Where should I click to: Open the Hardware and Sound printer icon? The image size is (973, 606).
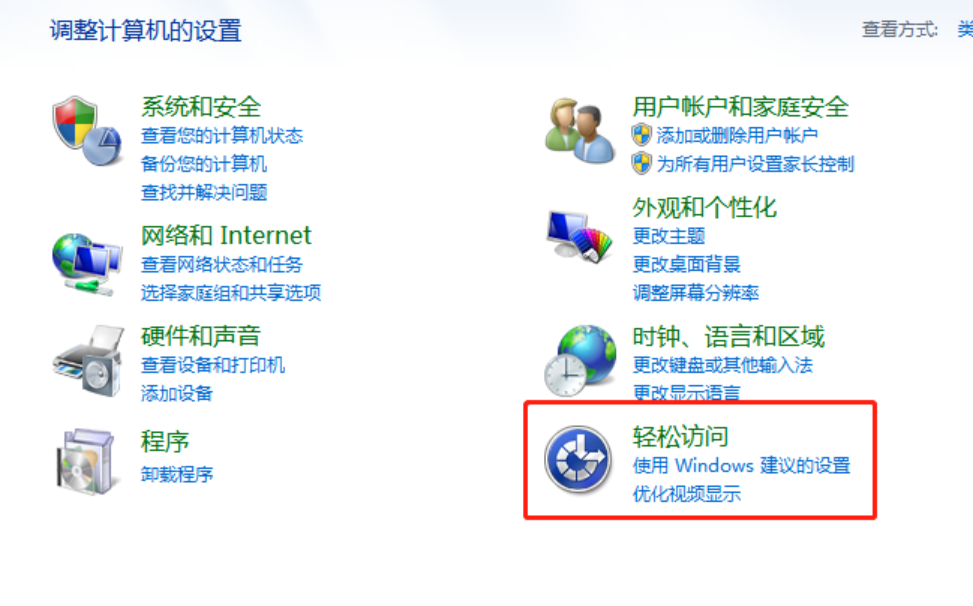point(88,361)
